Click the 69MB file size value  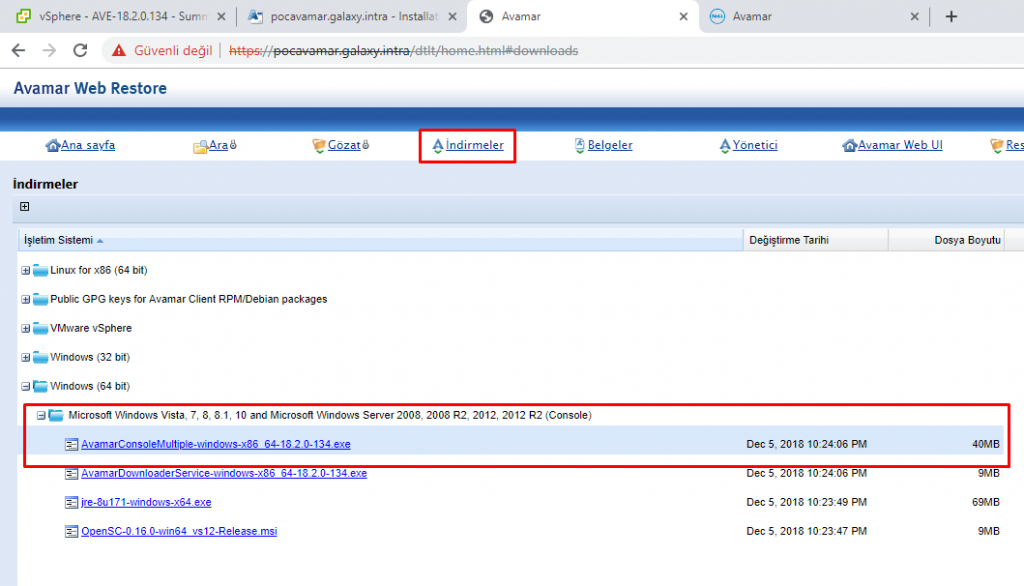(985, 502)
